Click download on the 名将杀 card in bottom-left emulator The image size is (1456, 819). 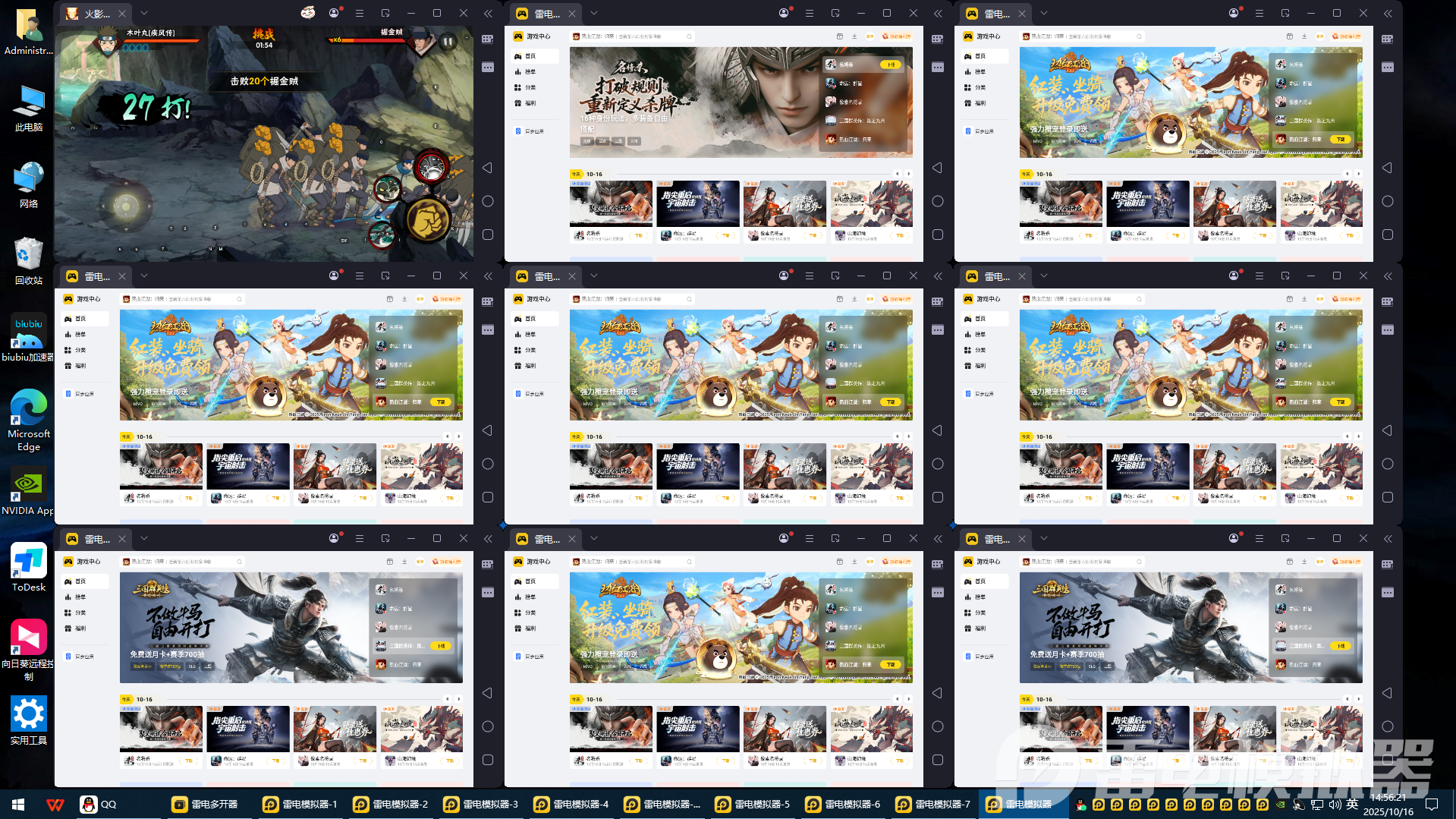point(188,761)
